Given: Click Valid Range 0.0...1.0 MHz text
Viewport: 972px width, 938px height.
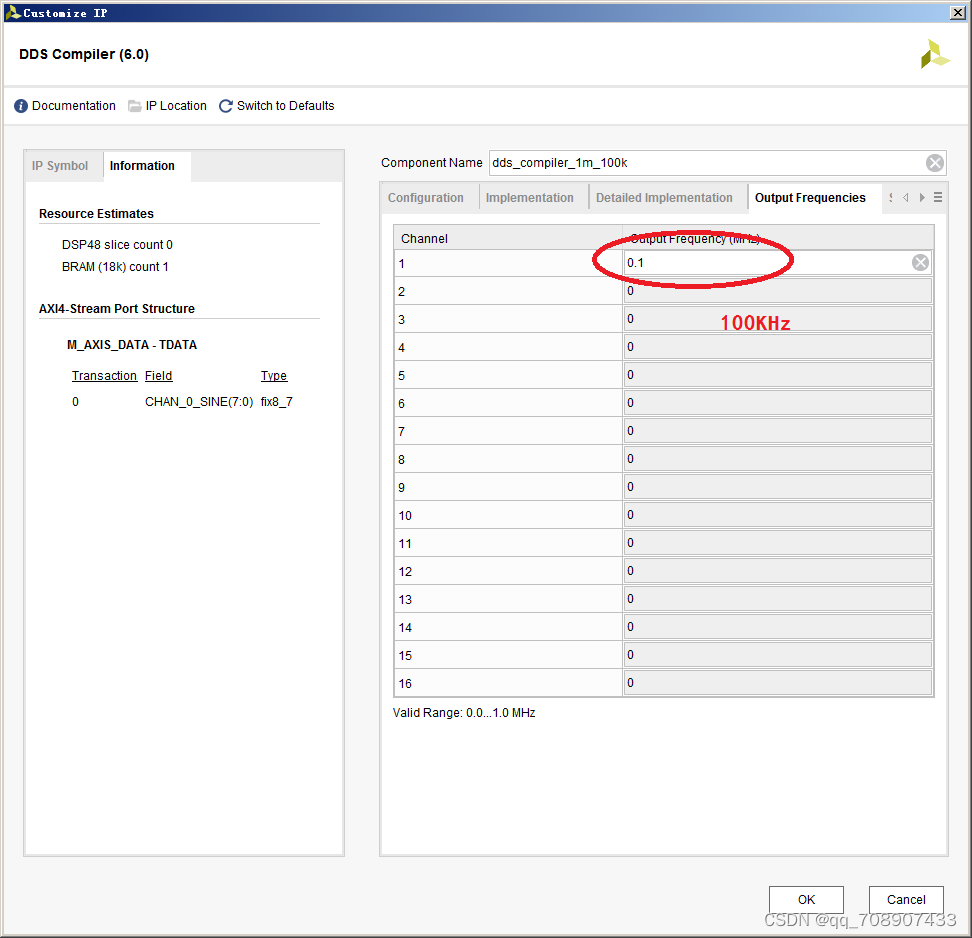Looking at the screenshot, I should click(x=464, y=713).
